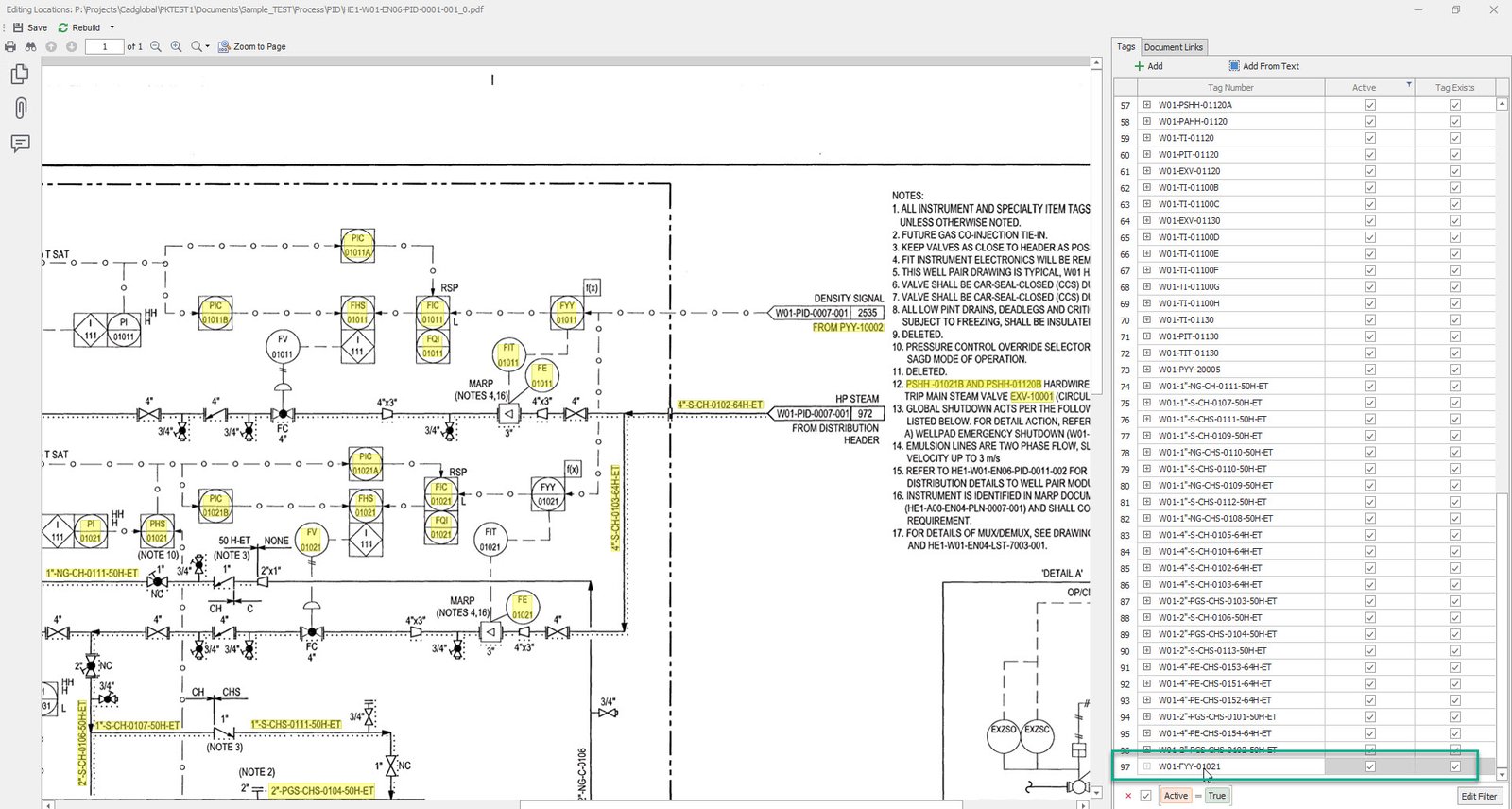Click the Zoom Out magnifier icon

pyautogui.click(x=156, y=46)
